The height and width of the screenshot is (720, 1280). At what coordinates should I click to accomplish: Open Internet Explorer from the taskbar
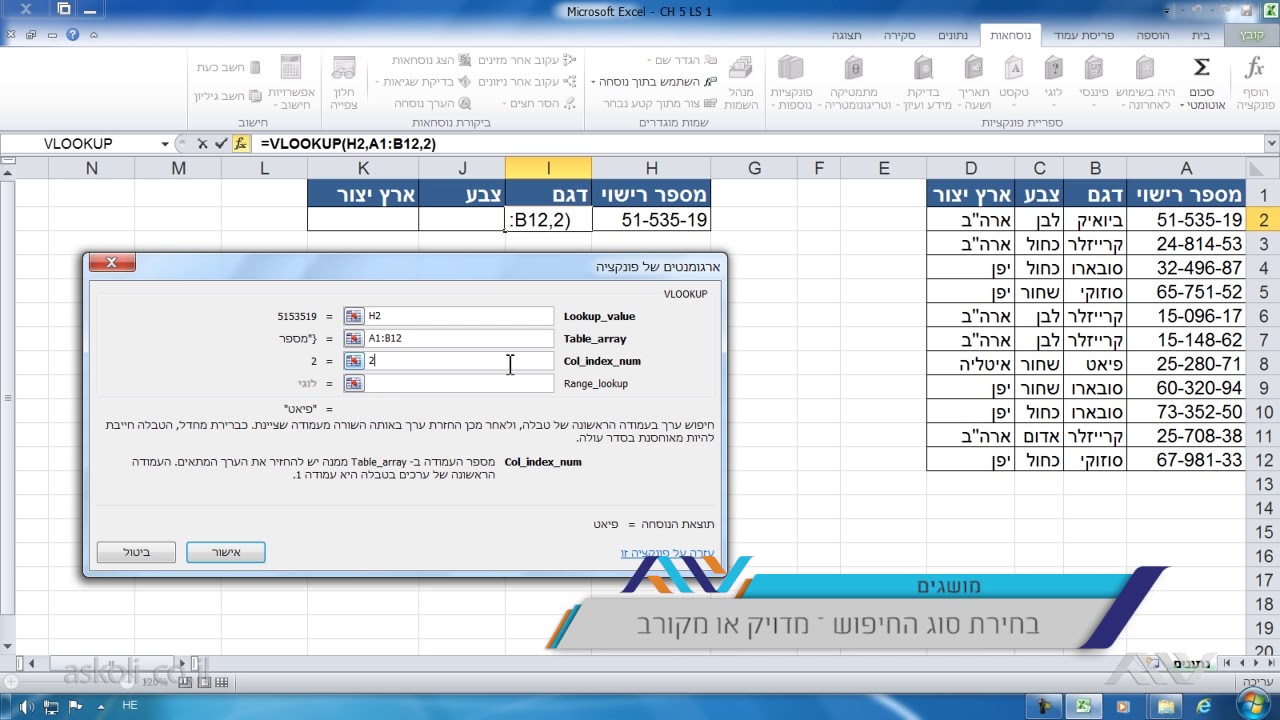(1204, 706)
